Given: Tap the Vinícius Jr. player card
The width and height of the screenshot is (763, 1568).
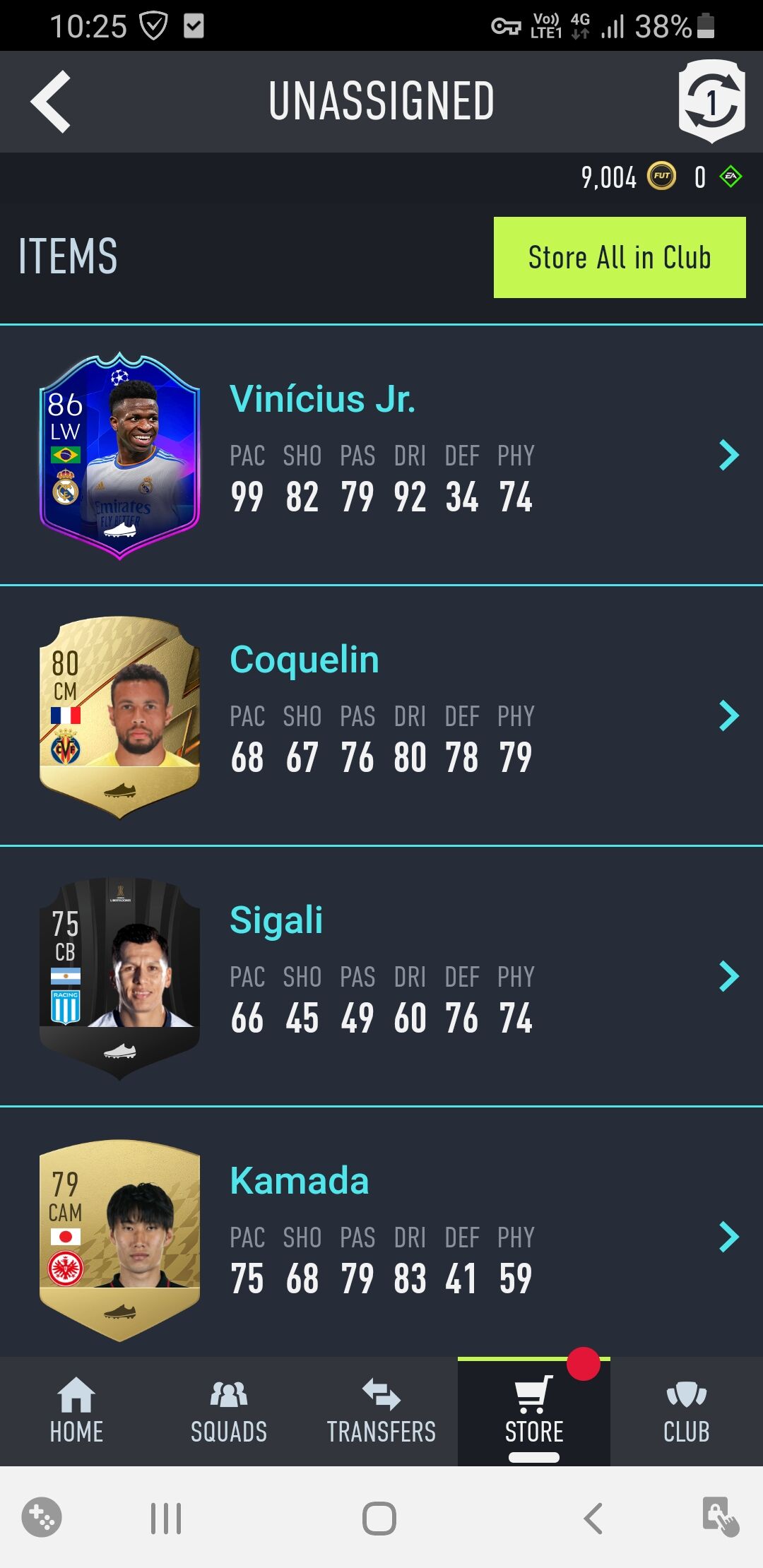Looking at the screenshot, I should pos(119,456).
